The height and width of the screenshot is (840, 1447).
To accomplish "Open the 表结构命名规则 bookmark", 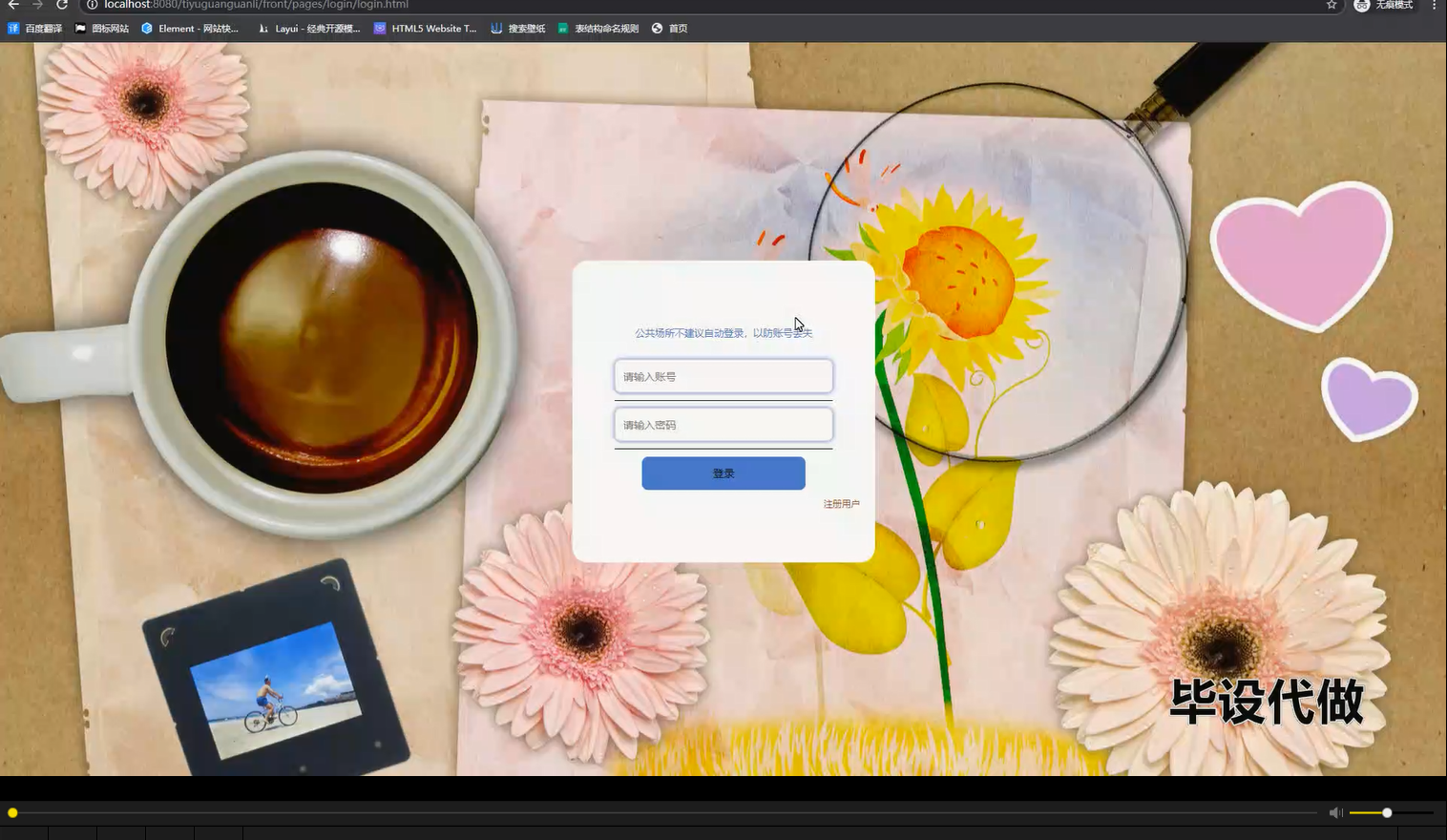I will click(598, 29).
